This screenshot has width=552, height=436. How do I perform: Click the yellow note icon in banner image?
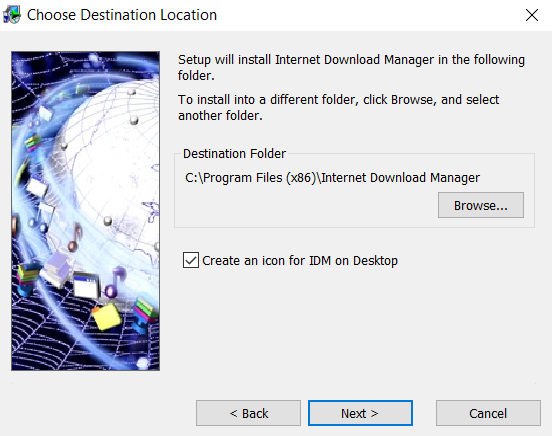pyautogui.click(x=107, y=317)
